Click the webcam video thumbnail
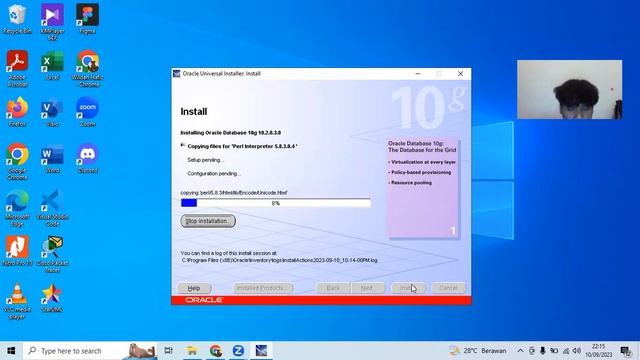 (569, 89)
